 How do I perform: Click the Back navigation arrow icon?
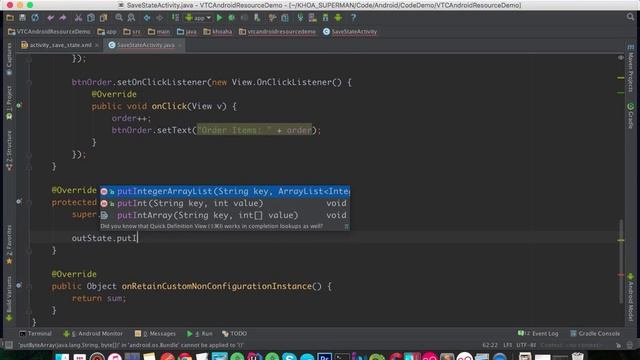click(x=147, y=18)
